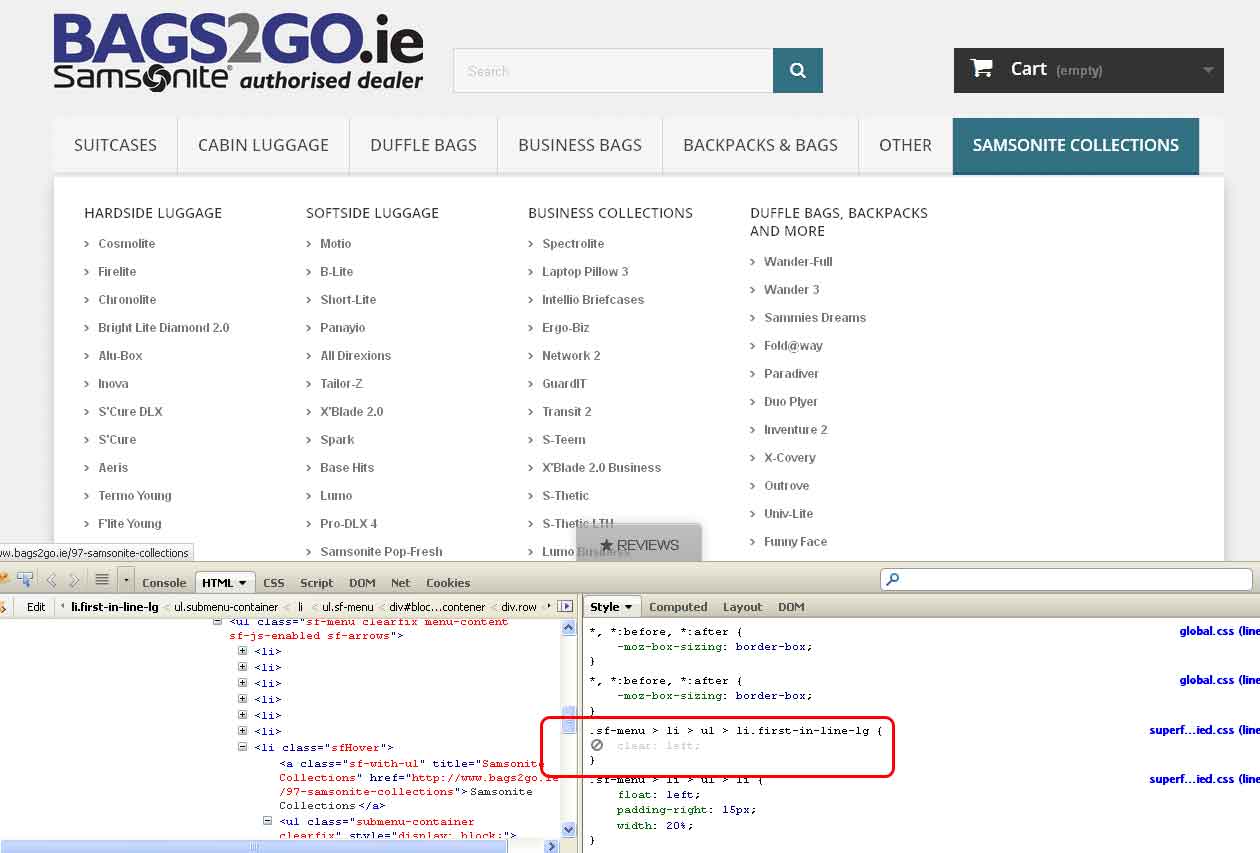Collapse the ul submenu-container node
The height and width of the screenshot is (853, 1260).
coord(267,821)
